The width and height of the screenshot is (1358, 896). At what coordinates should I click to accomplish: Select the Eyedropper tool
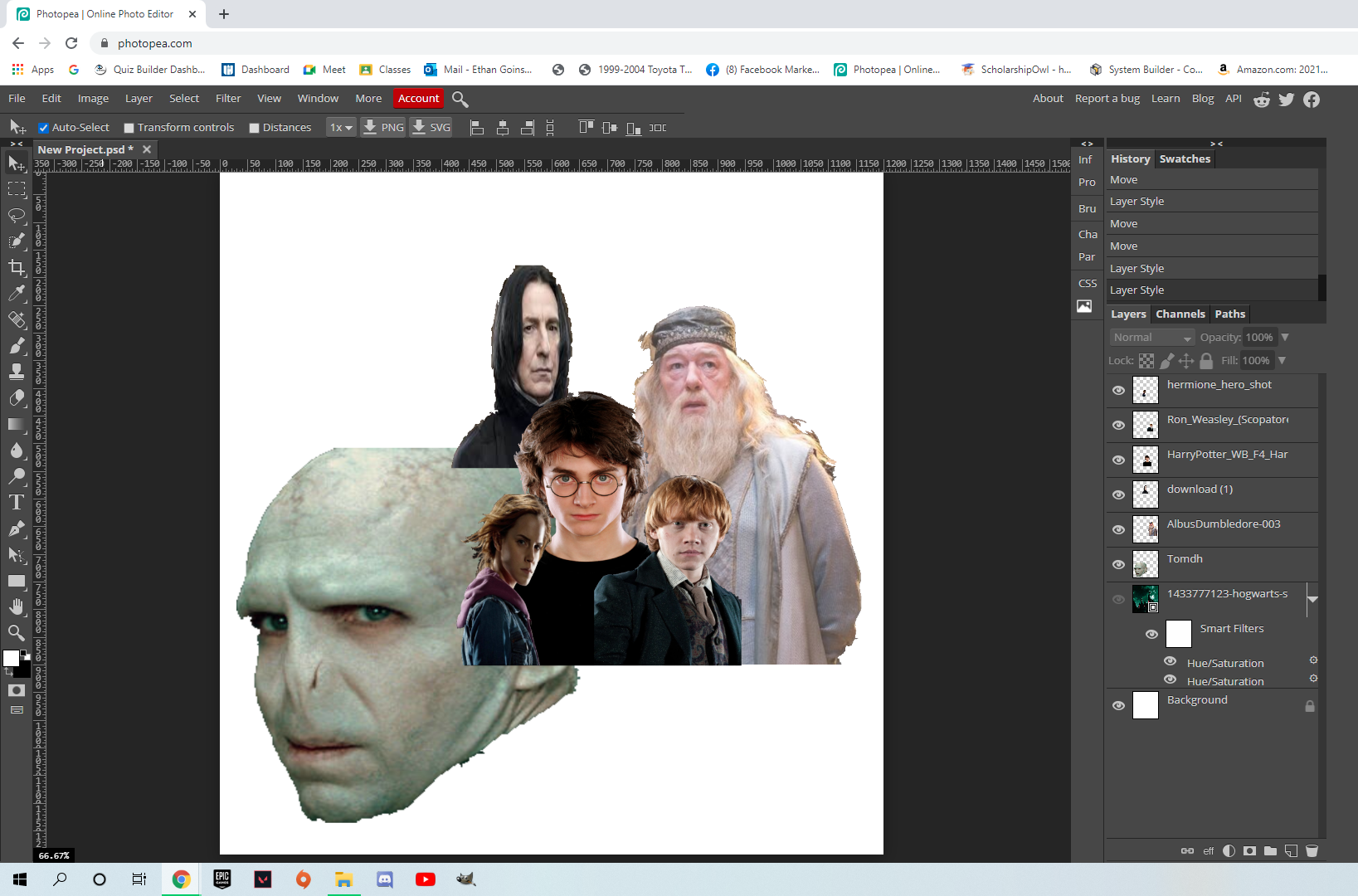point(17,293)
